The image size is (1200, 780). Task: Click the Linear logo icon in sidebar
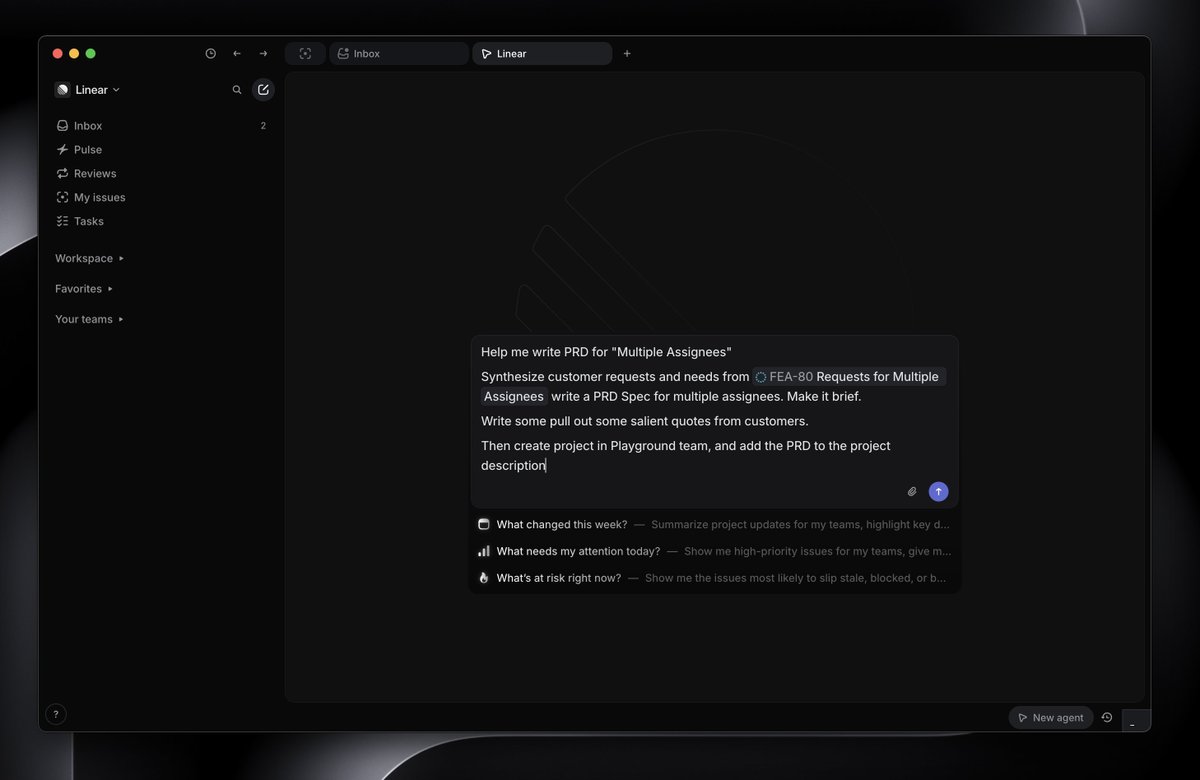(63, 90)
